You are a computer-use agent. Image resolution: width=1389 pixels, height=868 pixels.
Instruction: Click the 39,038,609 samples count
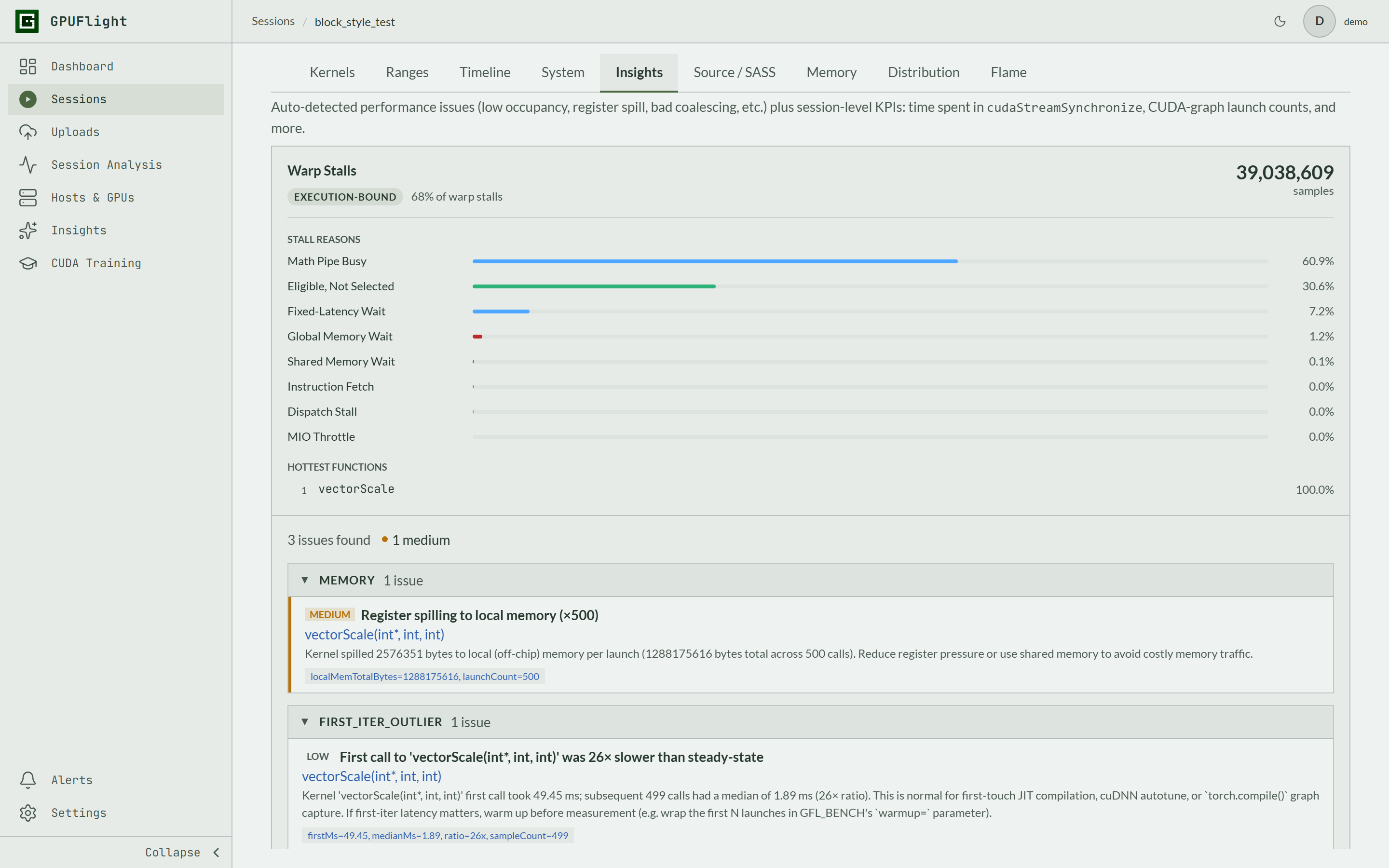coord(1284,172)
